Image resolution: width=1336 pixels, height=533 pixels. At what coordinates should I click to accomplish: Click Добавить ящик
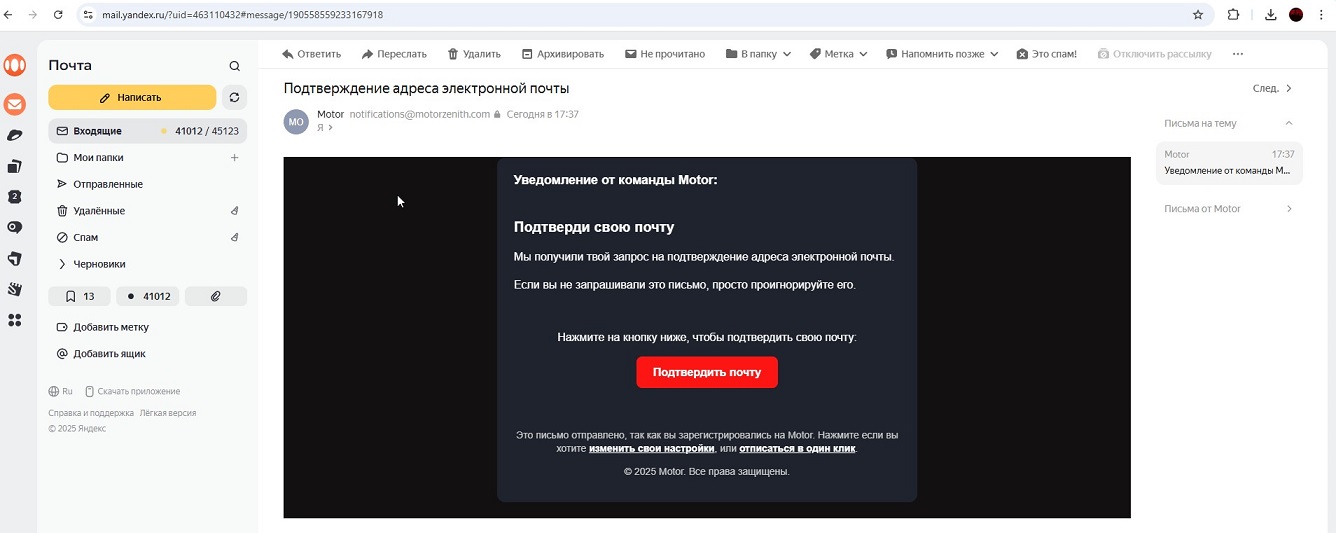tap(101, 353)
